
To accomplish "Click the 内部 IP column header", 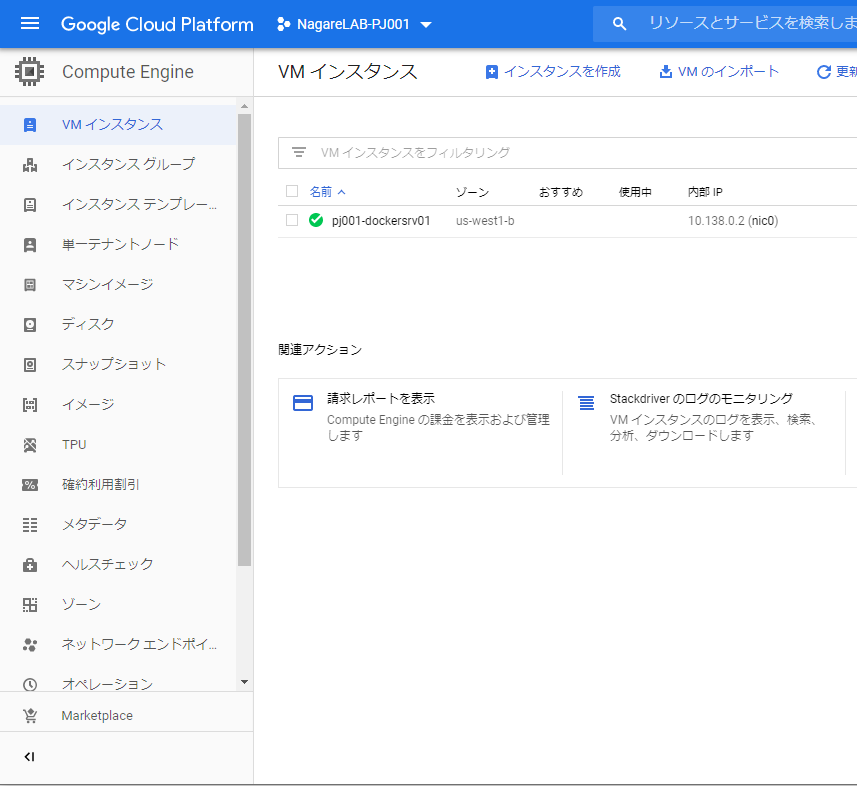I will coord(705,192).
